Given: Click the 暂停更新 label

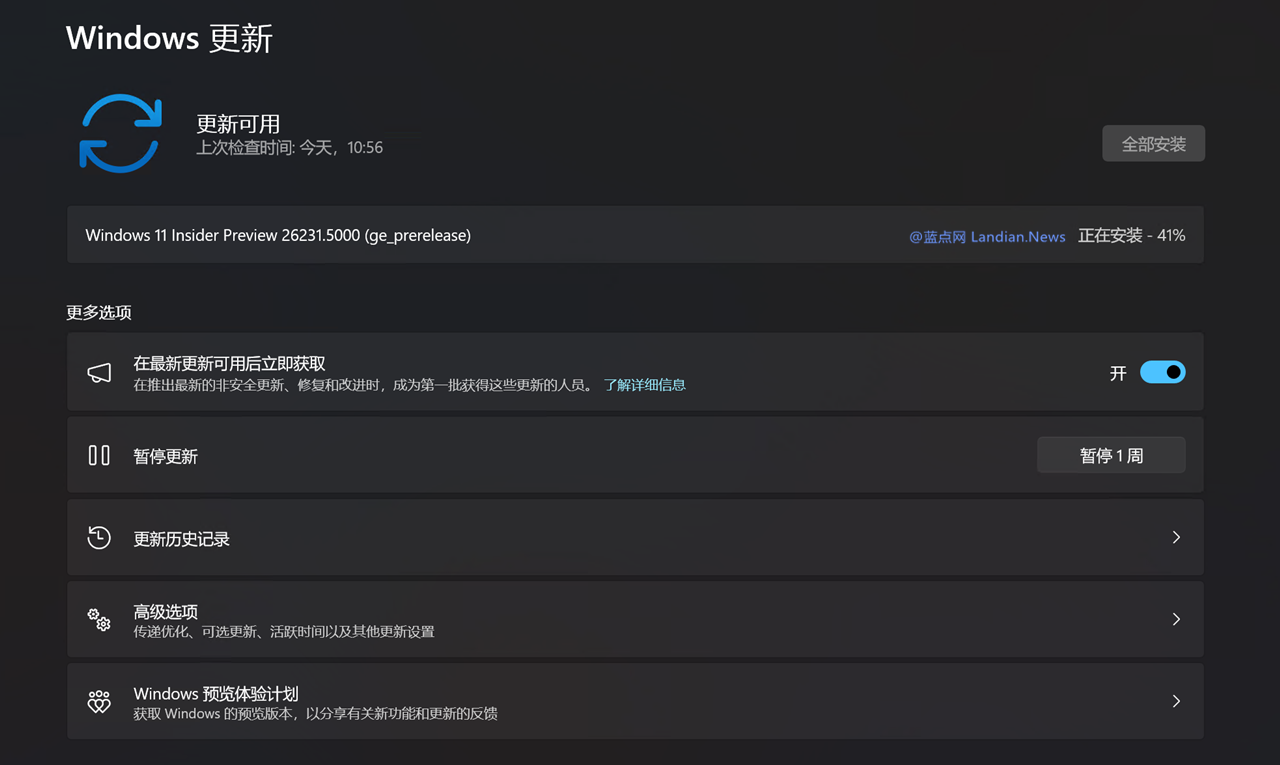Looking at the screenshot, I should point(166,457).
